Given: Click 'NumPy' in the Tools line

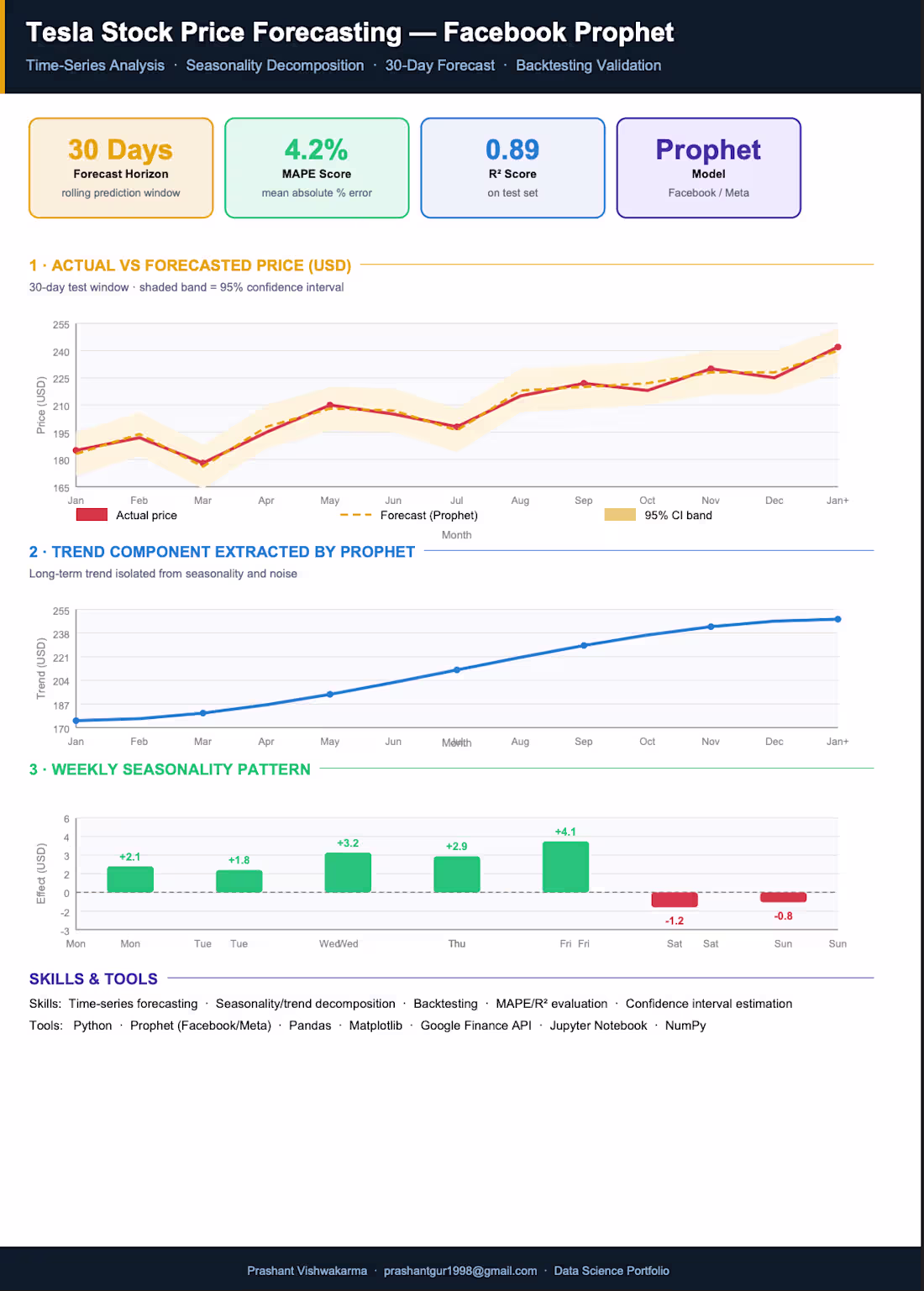Looking at the screenshot, I should [x=685, y=1026].
